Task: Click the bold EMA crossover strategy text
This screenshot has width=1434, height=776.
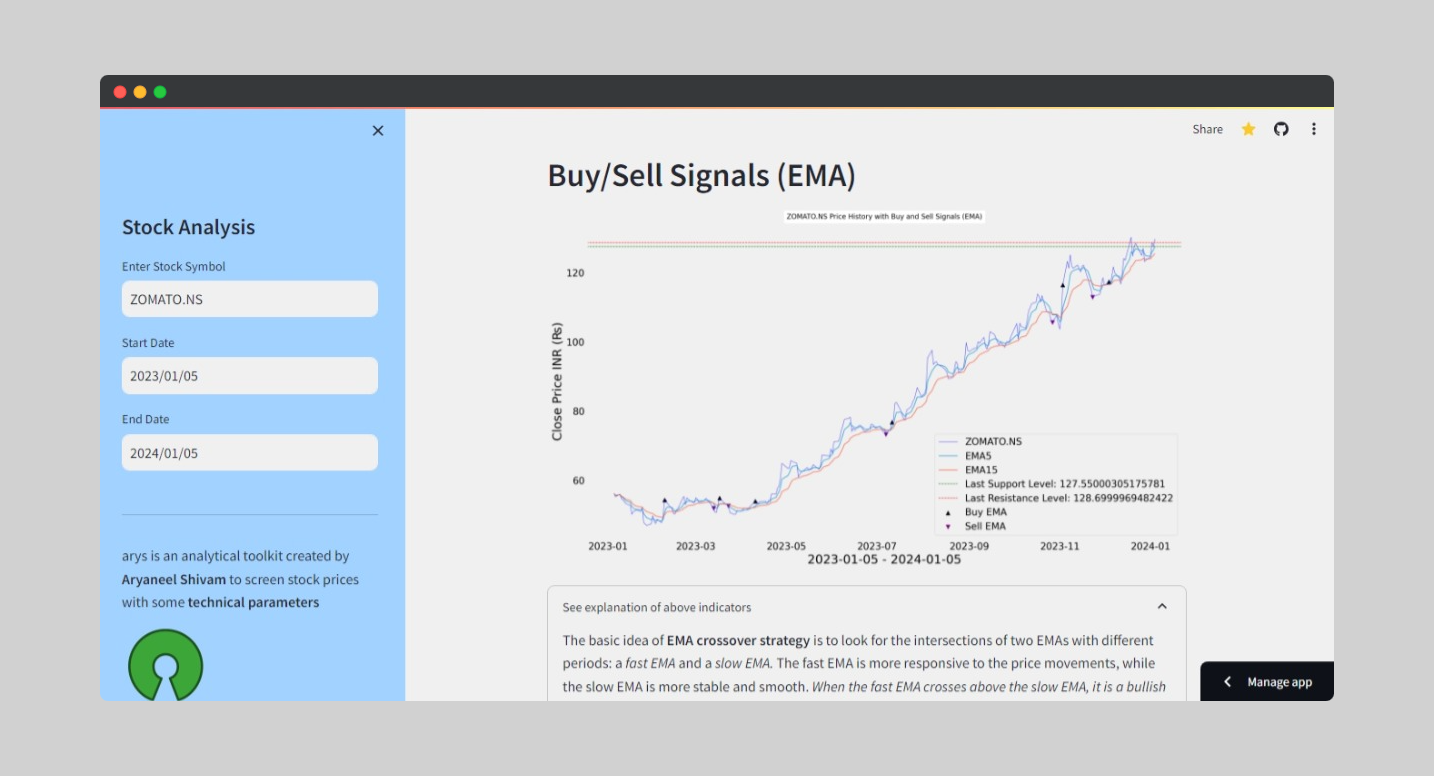Action: click(x=738, y=640)
